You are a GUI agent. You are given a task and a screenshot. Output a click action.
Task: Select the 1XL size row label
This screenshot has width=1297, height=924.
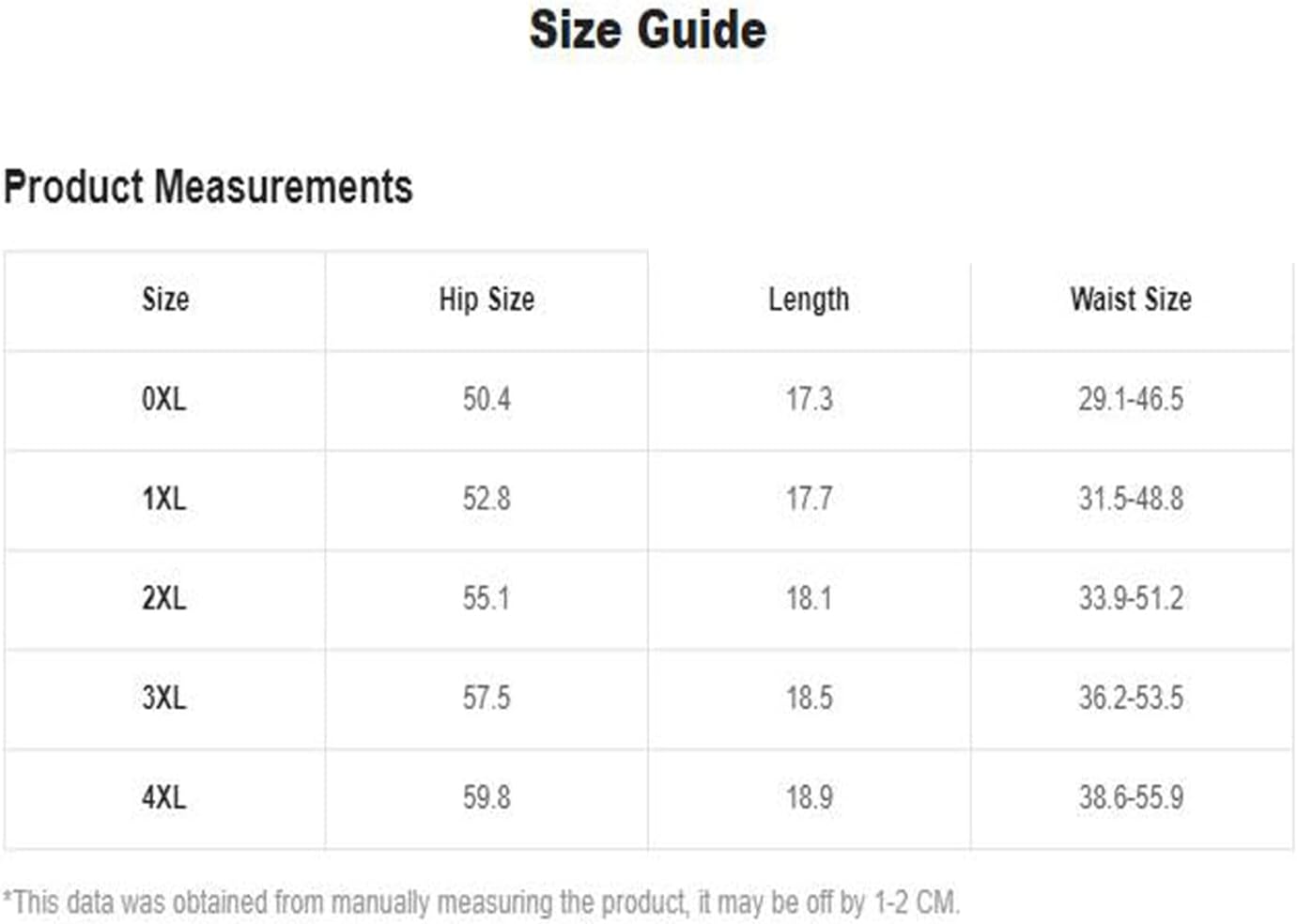164,499
